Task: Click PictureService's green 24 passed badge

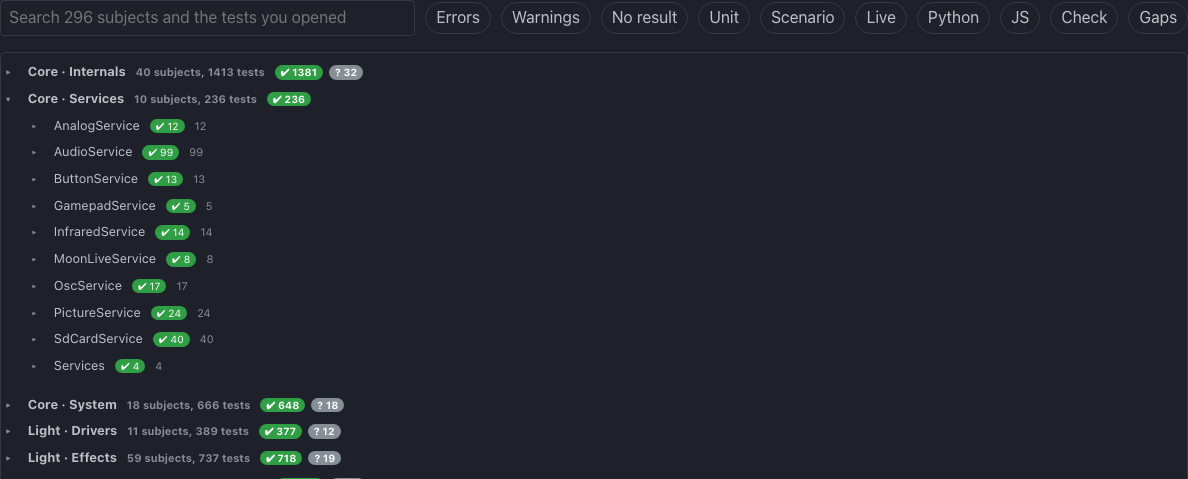Action: click(x=169, y=313)
